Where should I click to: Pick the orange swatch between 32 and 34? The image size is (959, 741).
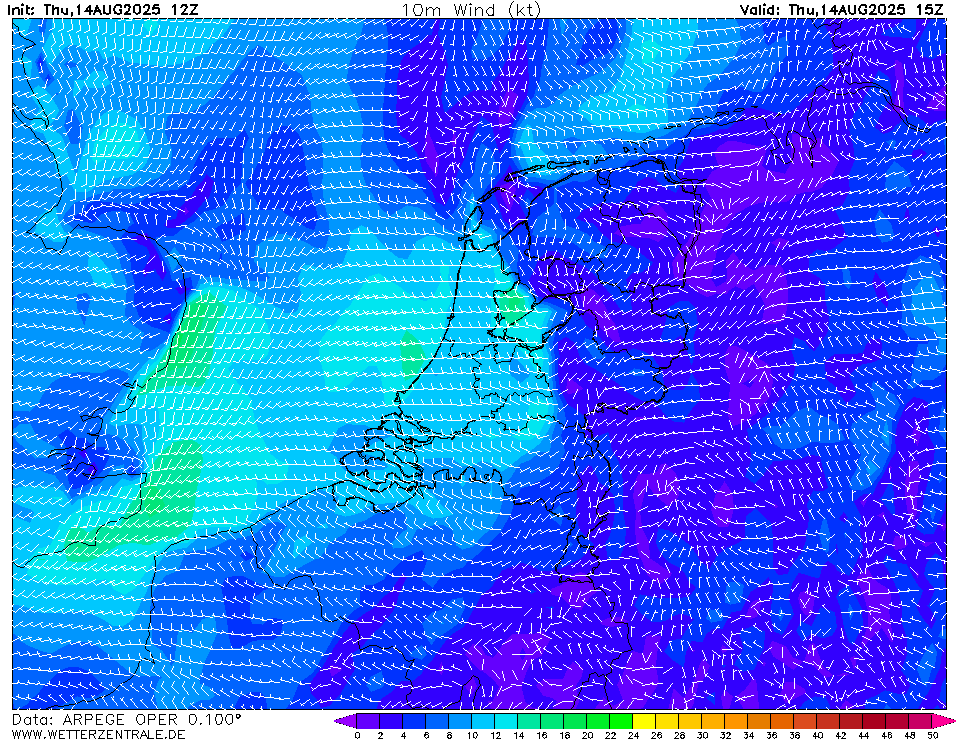point(736,721)
